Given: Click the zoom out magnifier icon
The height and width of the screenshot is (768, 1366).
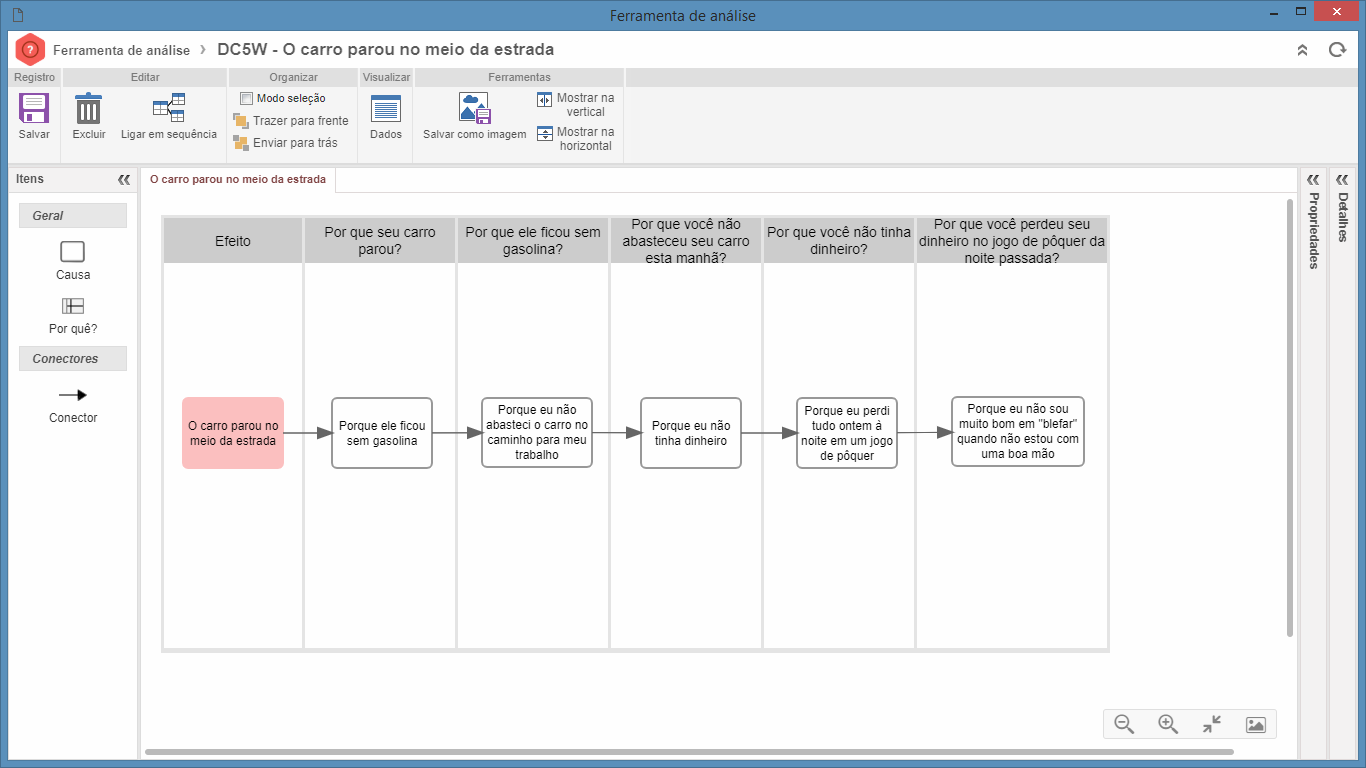Looking at the screenshot, I should pyautogui.click(x=1124, y=724).
